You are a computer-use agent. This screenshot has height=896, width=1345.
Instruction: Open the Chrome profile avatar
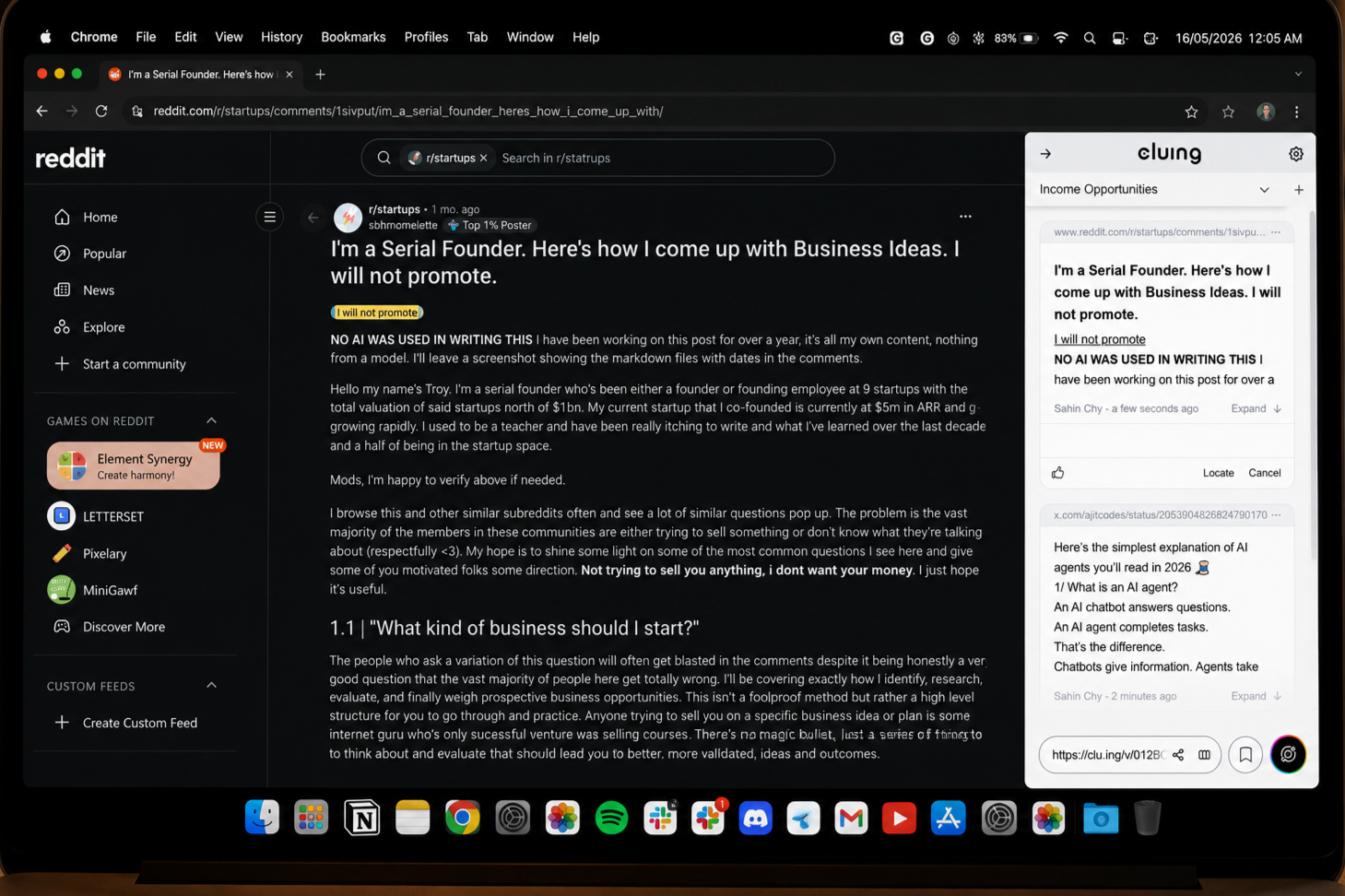pyautogui.click(x=1266, y=112)
